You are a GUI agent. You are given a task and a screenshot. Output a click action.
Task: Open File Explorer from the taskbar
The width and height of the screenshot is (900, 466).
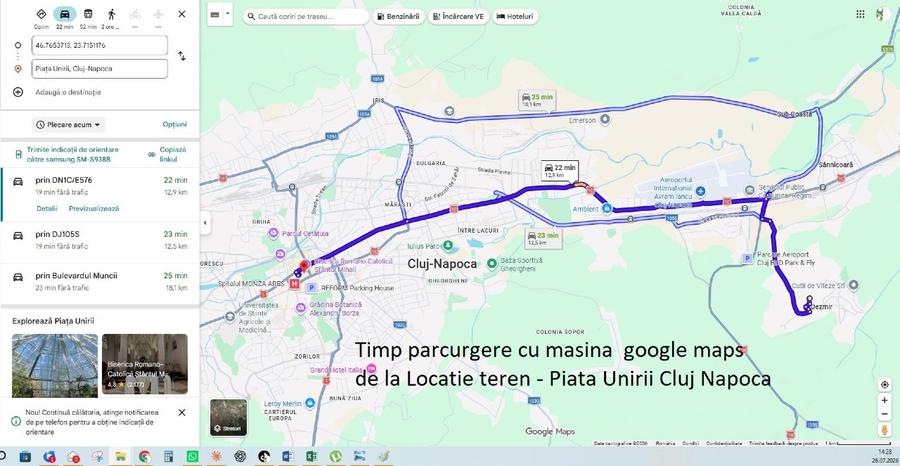point(121,457)
